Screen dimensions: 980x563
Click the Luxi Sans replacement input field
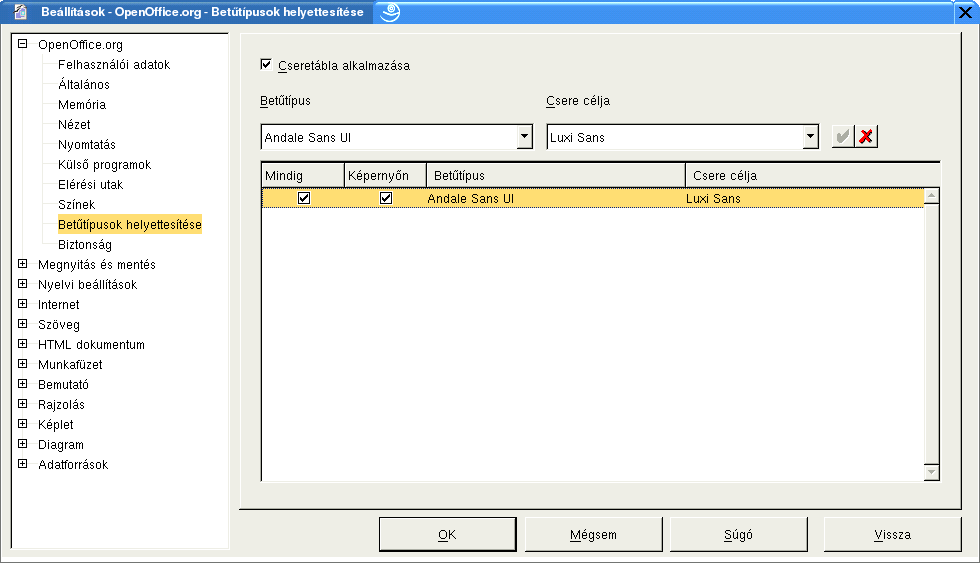point(675,137)
